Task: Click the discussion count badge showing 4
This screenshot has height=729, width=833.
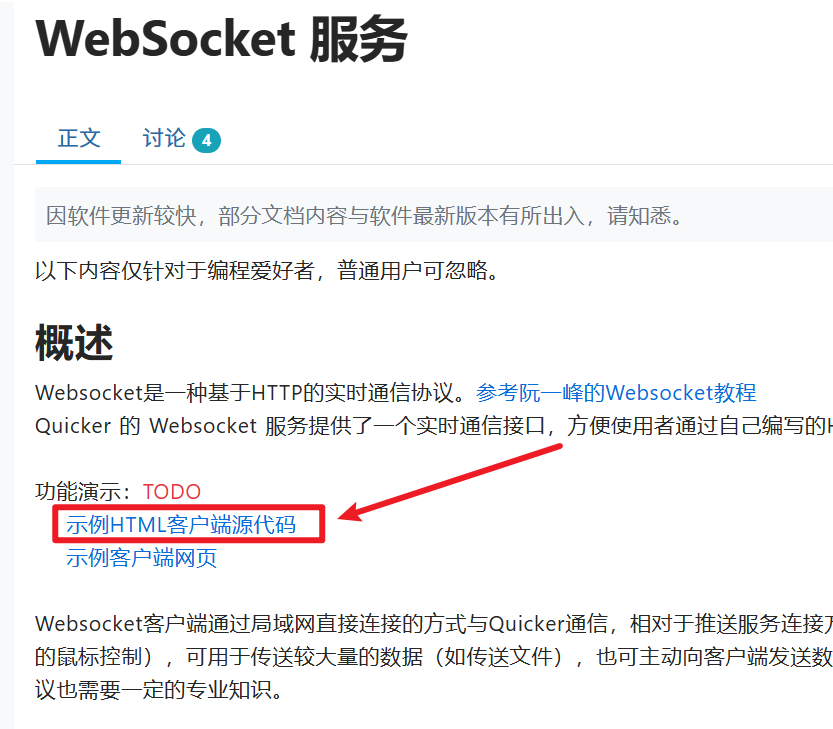Action: 206,140
